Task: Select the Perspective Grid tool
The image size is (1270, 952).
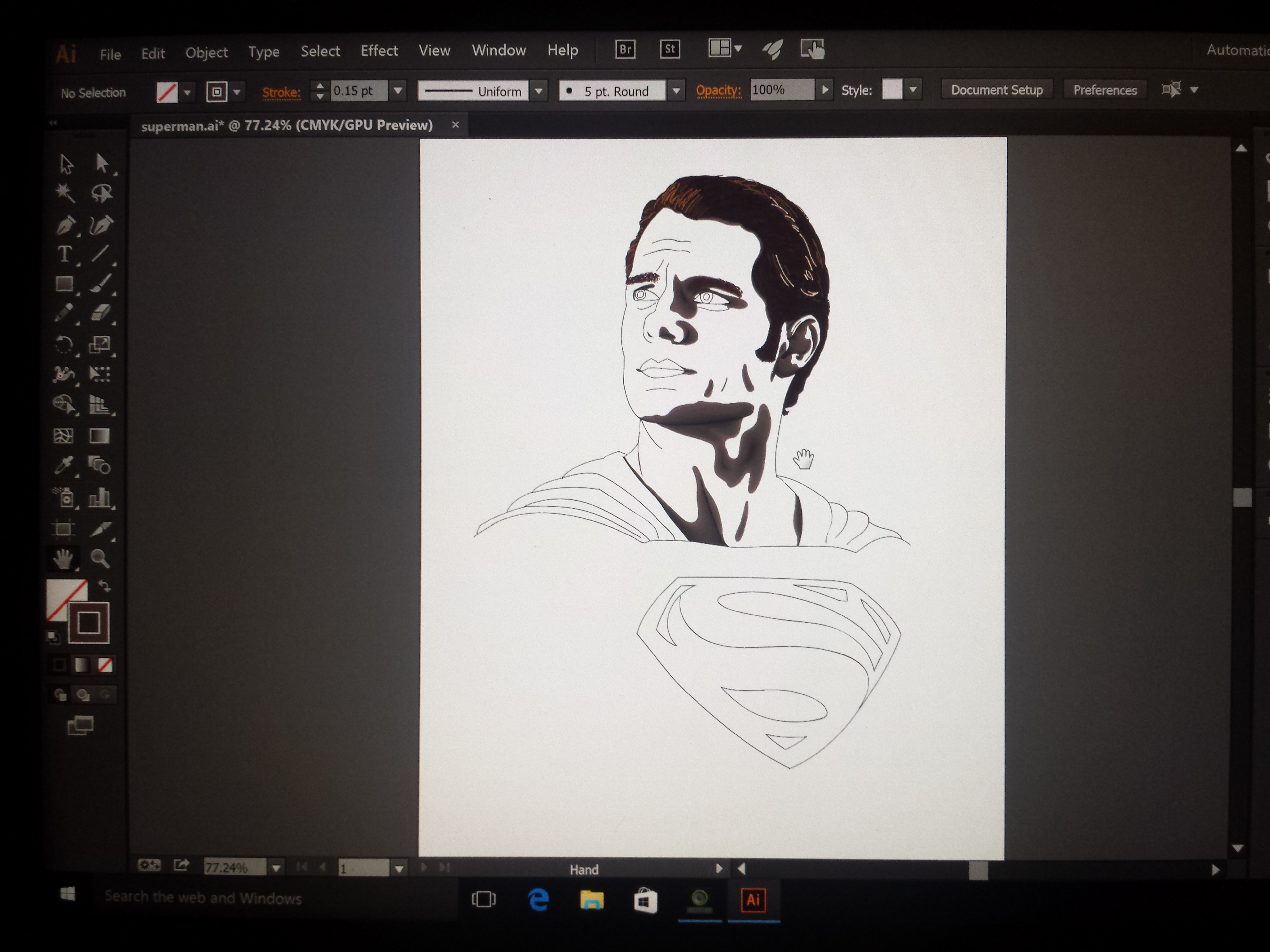Action: click(x=100, y=405)
